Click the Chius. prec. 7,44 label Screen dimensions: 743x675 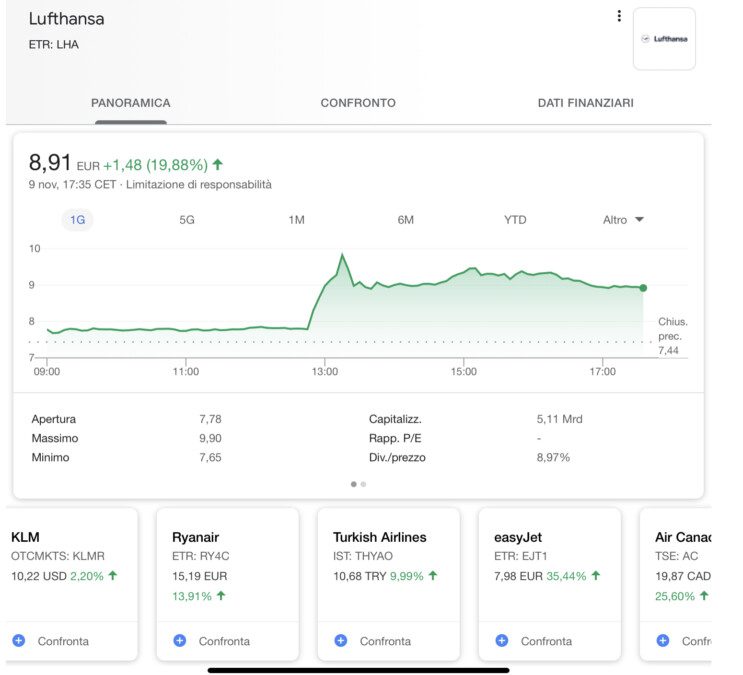tap(672, 336)
